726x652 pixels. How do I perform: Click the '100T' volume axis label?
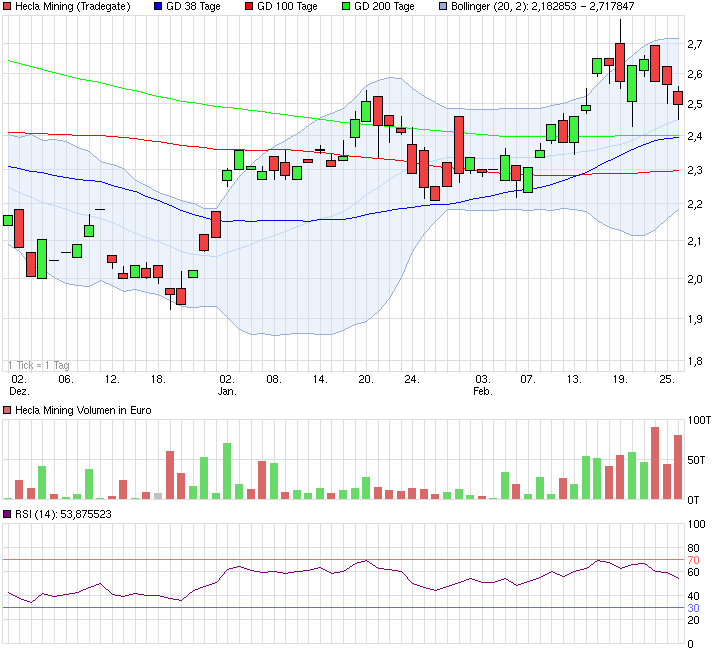pyautogui.click(x=699, y=420)
